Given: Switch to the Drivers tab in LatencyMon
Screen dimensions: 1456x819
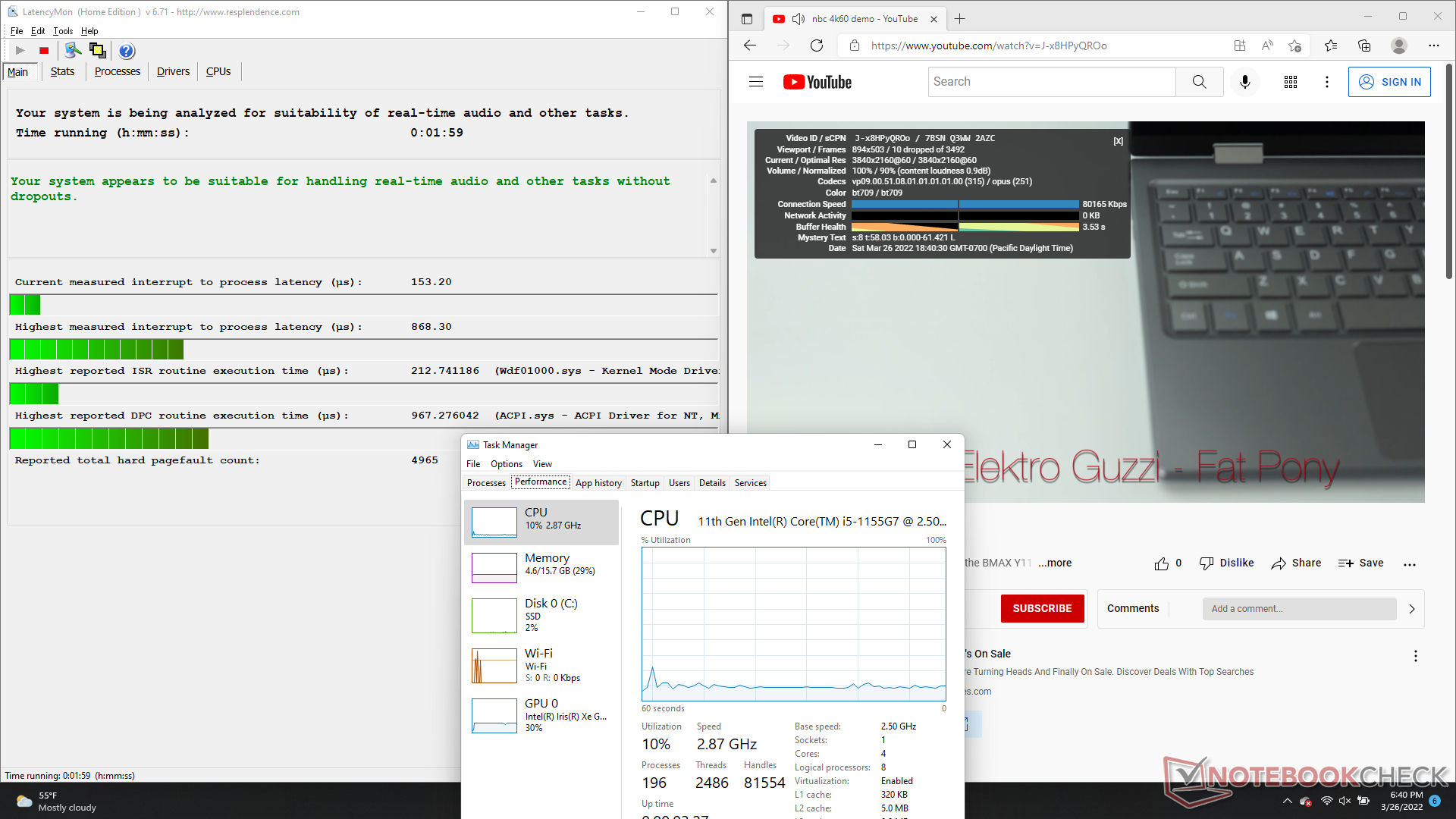Looking at the screenshot, I should click(173, 71).
